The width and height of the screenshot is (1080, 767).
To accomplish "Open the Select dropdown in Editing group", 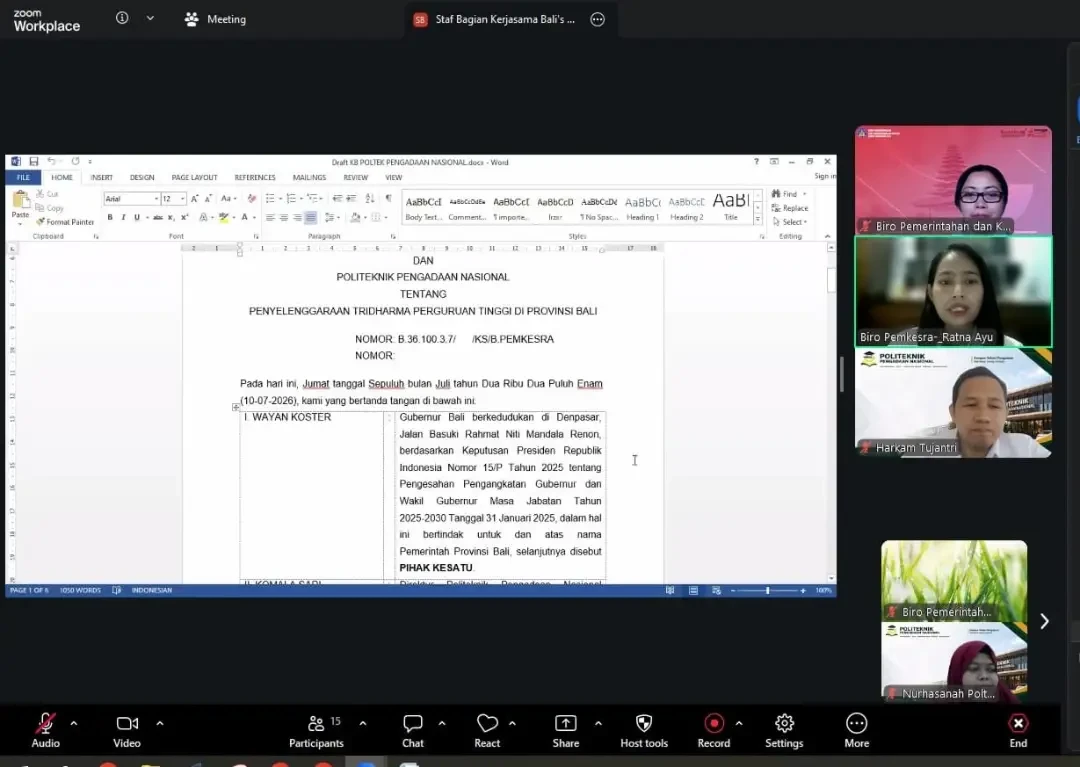I will [x=789, y=222].
